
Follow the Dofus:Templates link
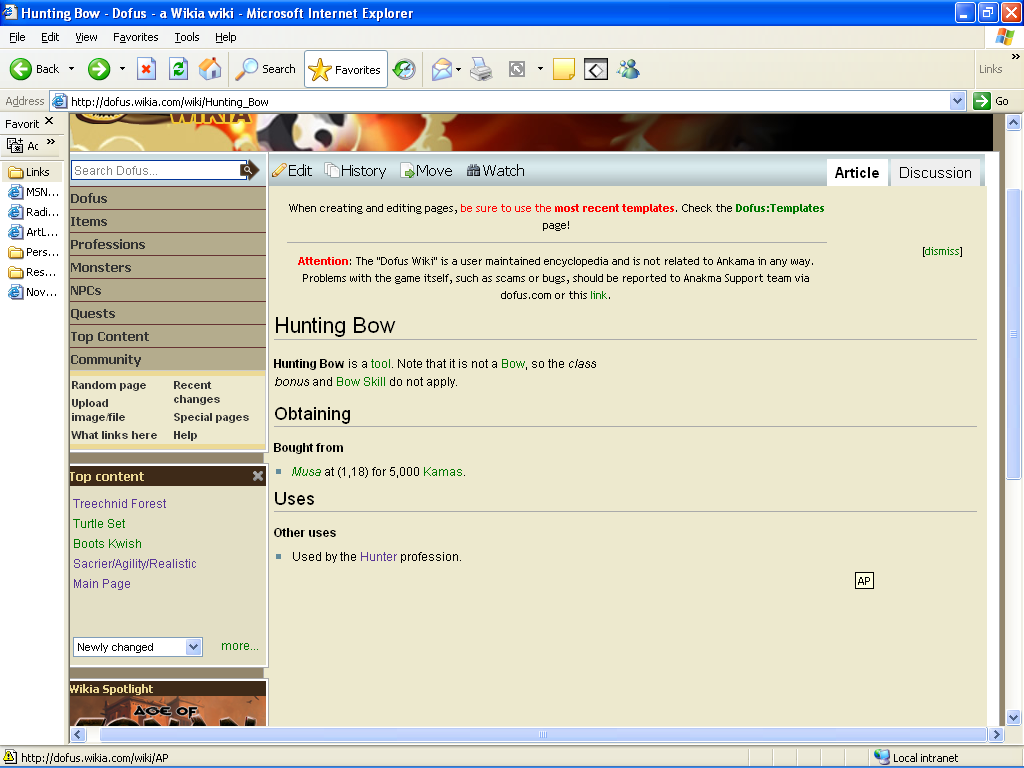(780, 208)
